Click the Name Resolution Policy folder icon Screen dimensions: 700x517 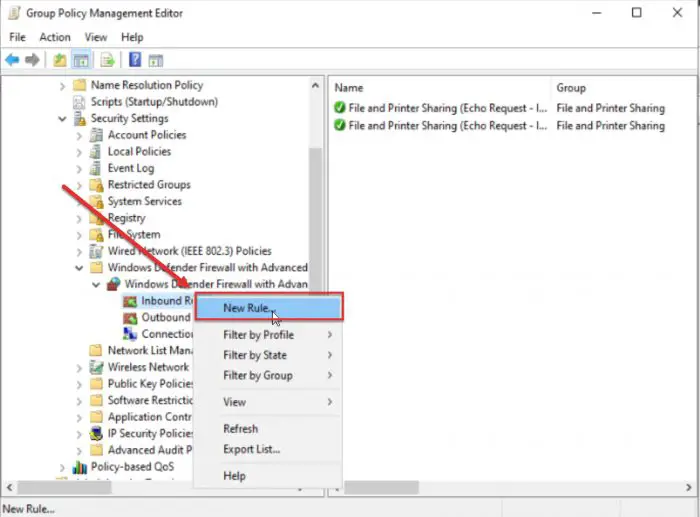point(79,84)
